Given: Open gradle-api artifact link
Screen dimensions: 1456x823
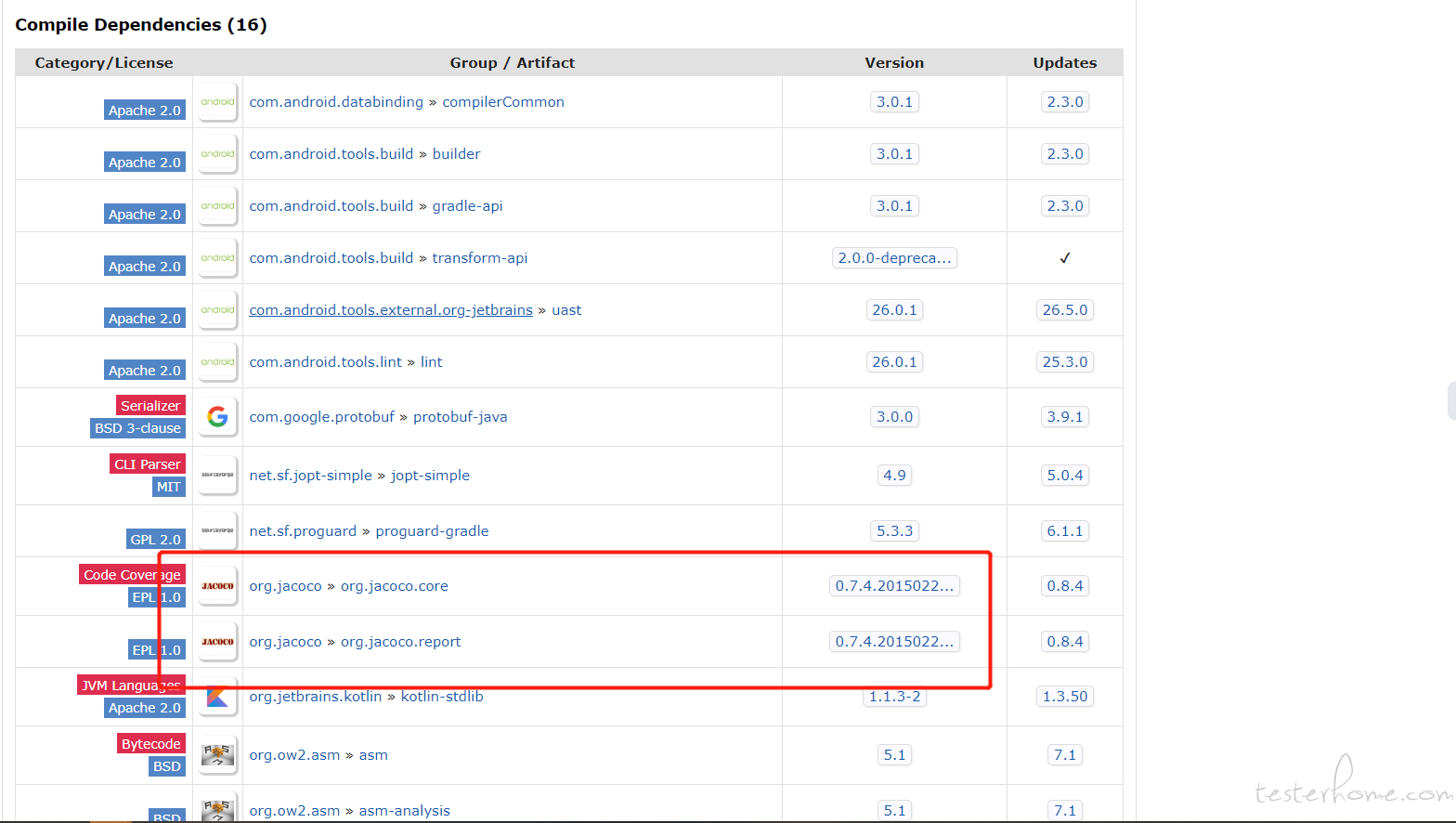Looking at the screenshot, I should pos(467,206).
